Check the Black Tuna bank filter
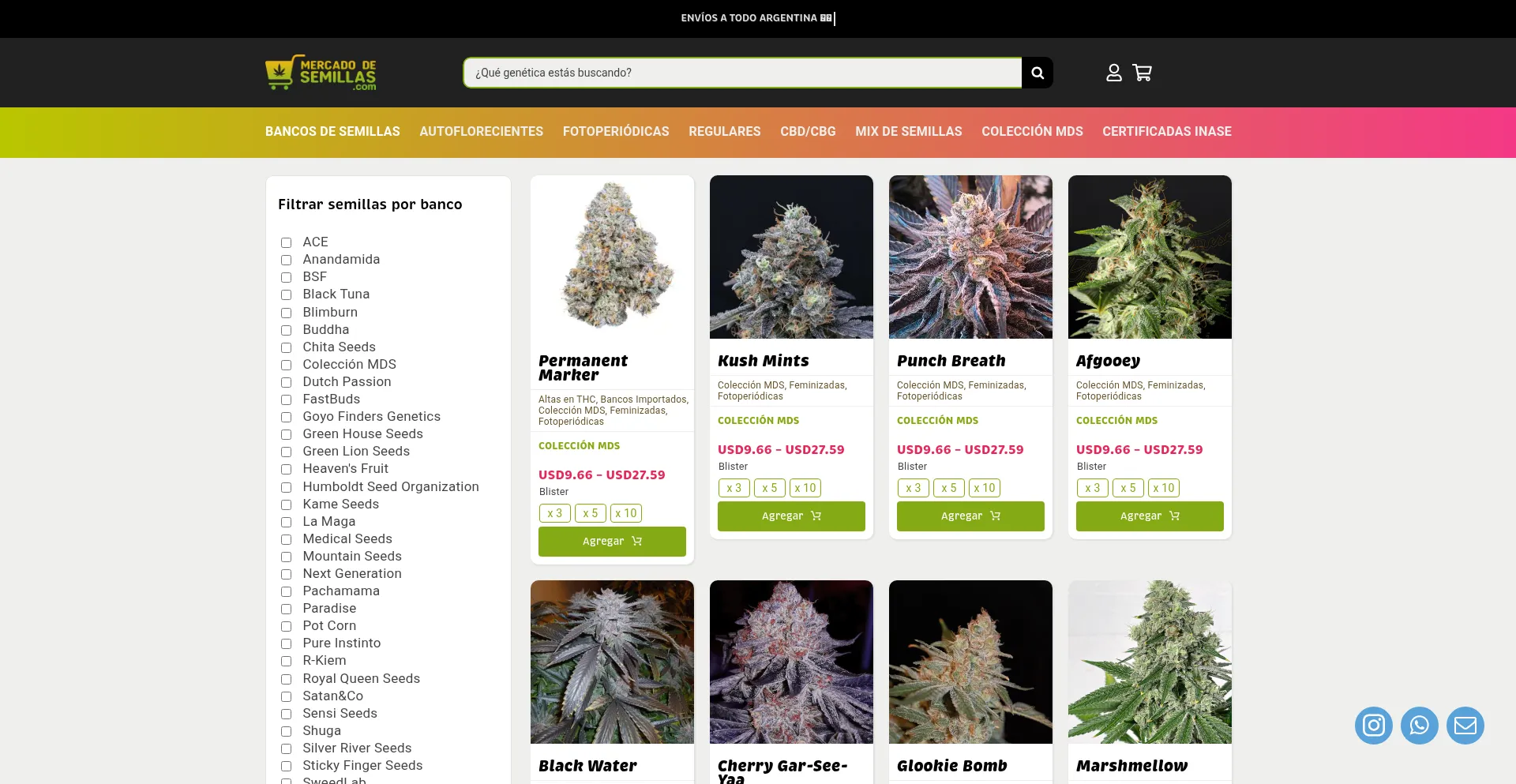Screen dimensions: 1516x784 (287, 294)
